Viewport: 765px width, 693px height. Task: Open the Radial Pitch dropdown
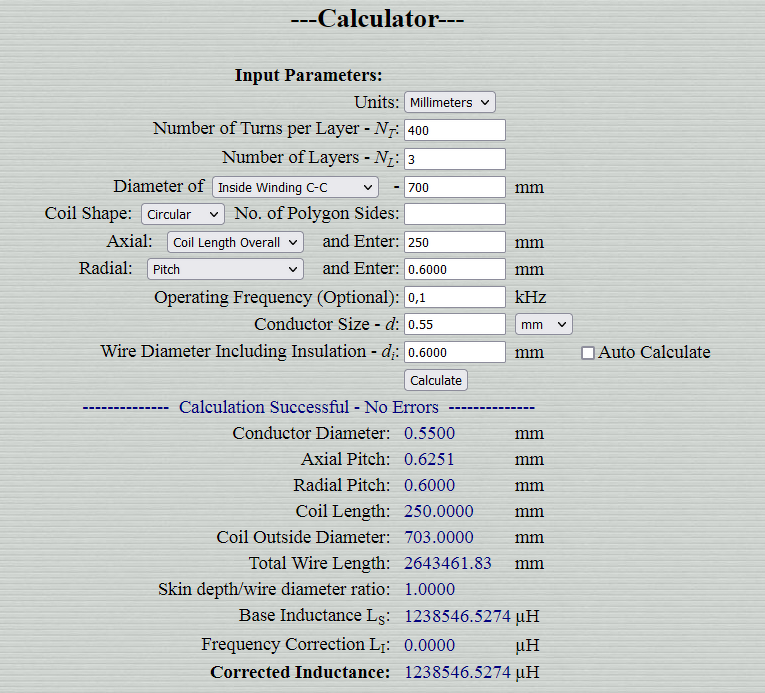coord(225,269)
